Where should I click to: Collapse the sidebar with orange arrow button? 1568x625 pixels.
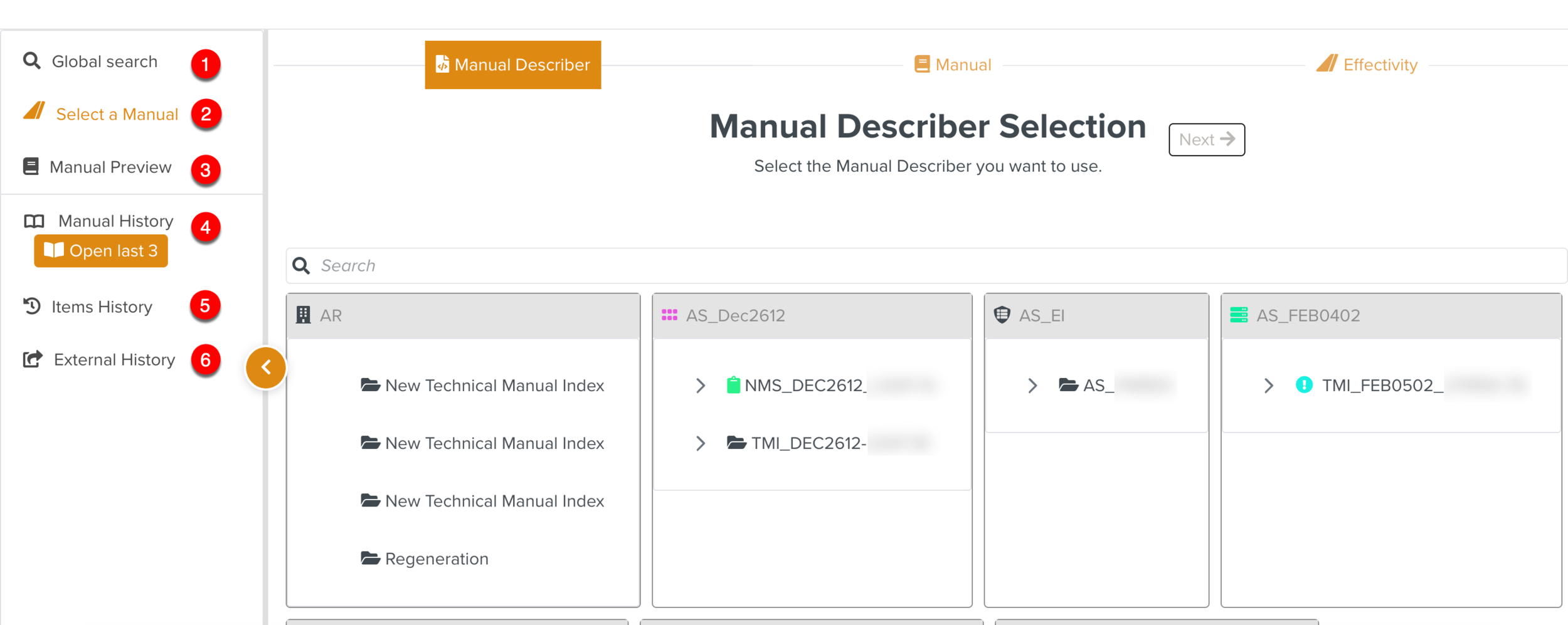pos(266,367)
